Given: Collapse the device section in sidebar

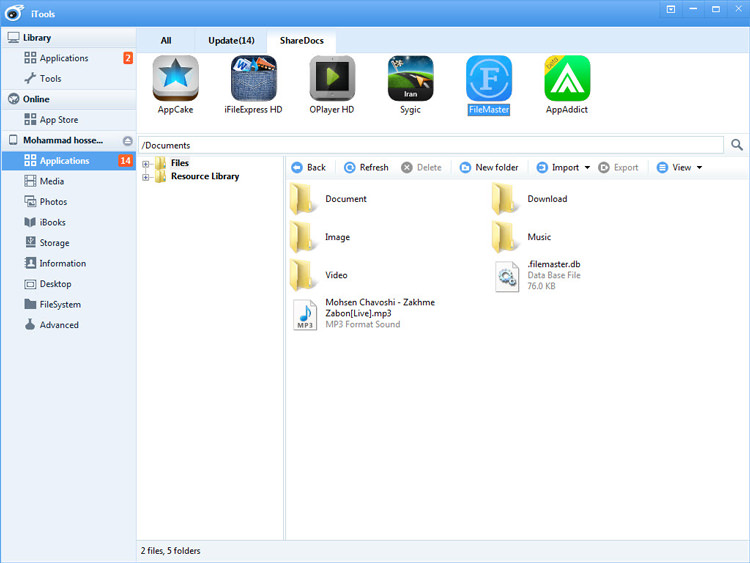Looking at the screenshot, I should pos(127,141).
